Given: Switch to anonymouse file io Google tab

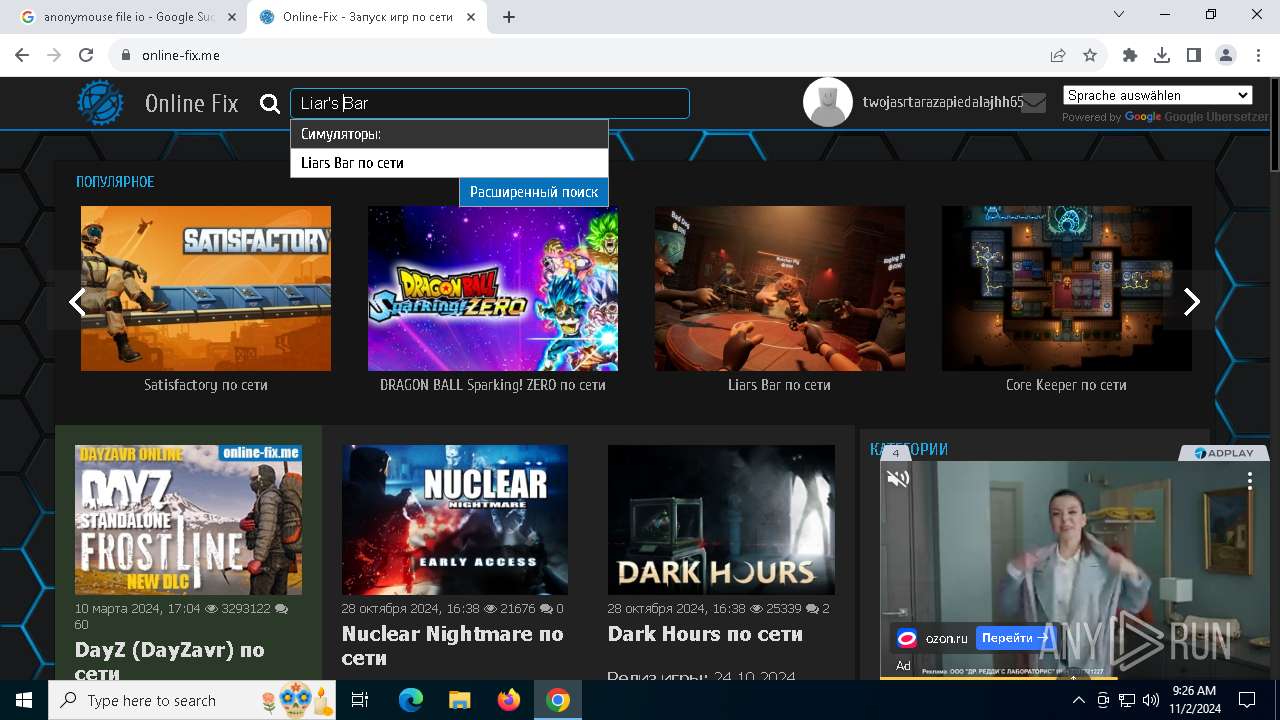Looking at the screenshot, I should (x=124, y=17).
